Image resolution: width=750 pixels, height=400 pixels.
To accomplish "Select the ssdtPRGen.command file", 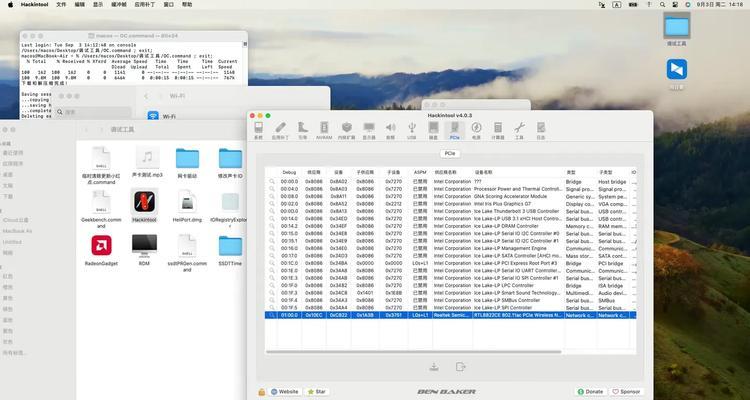I will tap(187, 245).
